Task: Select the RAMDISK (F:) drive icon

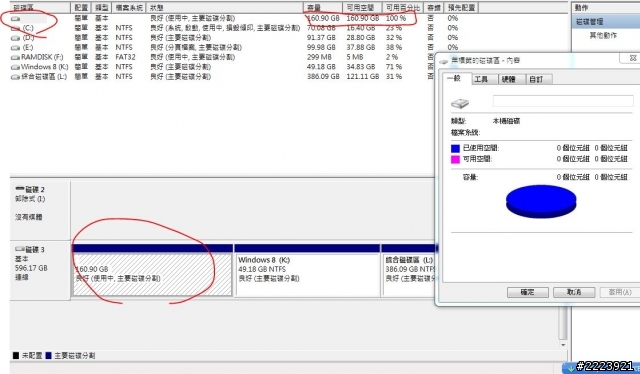Action: coord(16,58)
